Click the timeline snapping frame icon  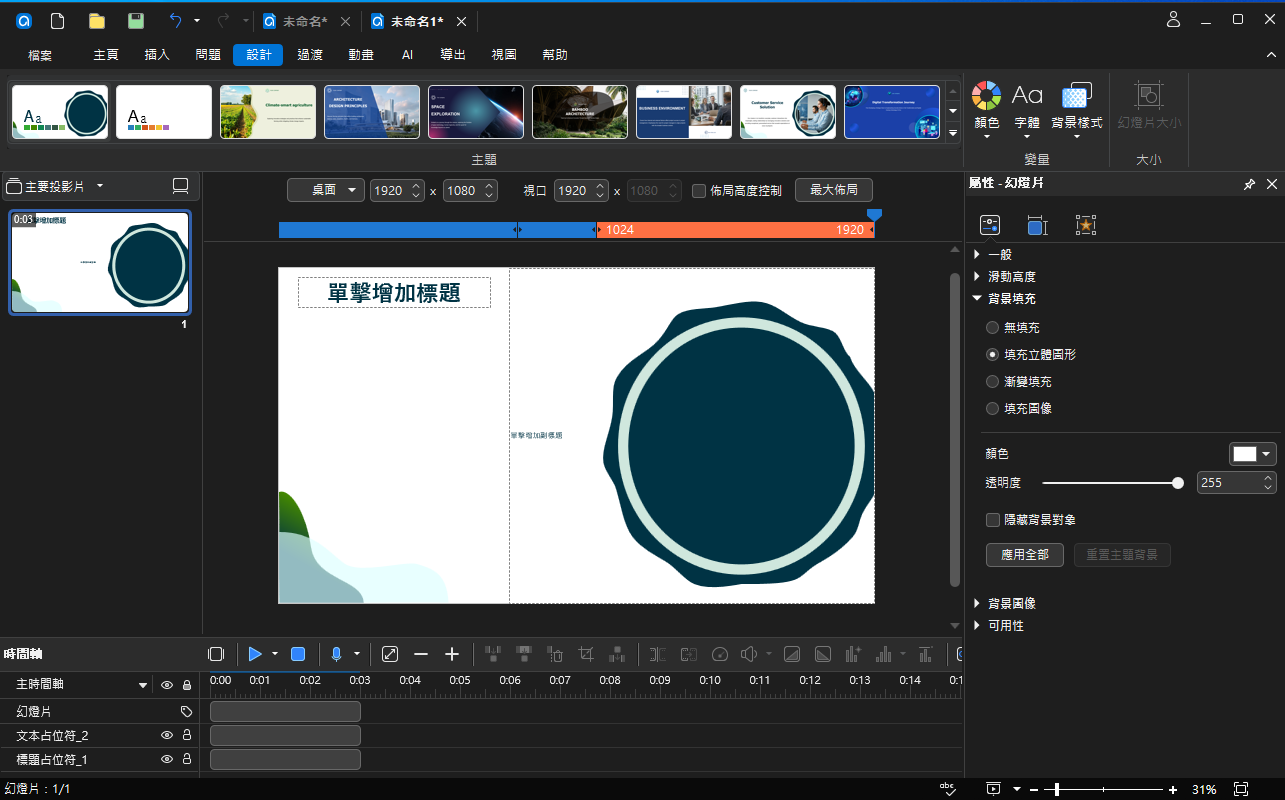point(216,654)
